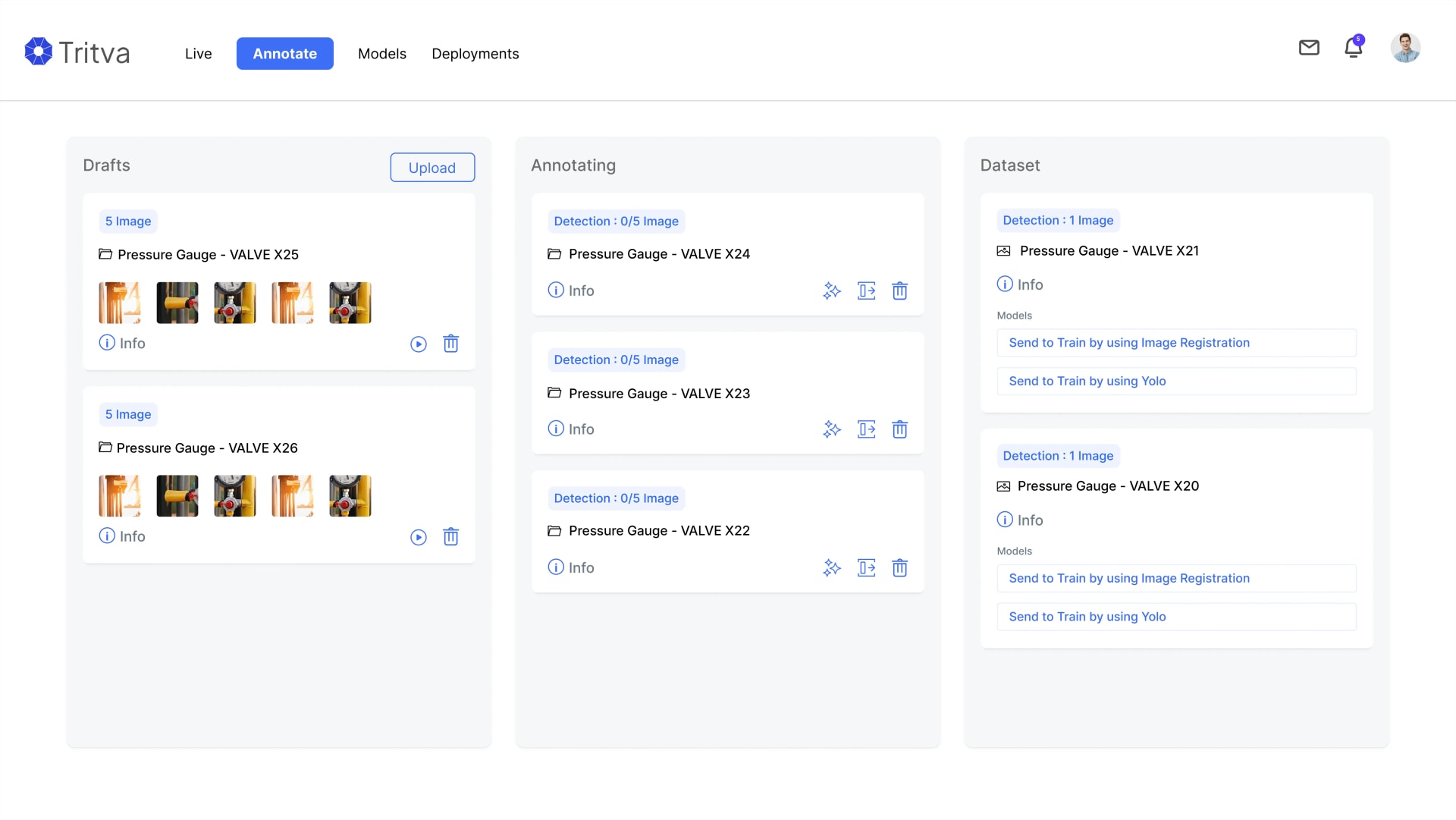
Task: Click the move-to-dataset icon for VALVE X24
Action: (866, 291)
